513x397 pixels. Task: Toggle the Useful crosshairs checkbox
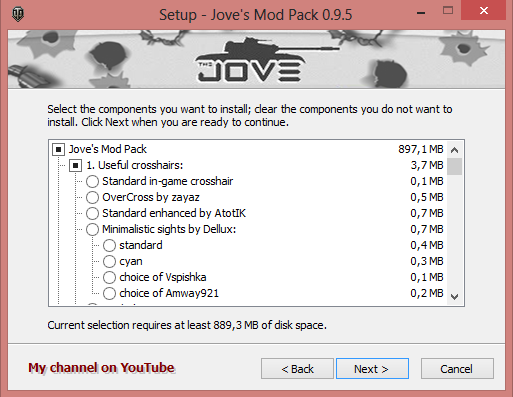pyautogui.click(x=75, y=165)
